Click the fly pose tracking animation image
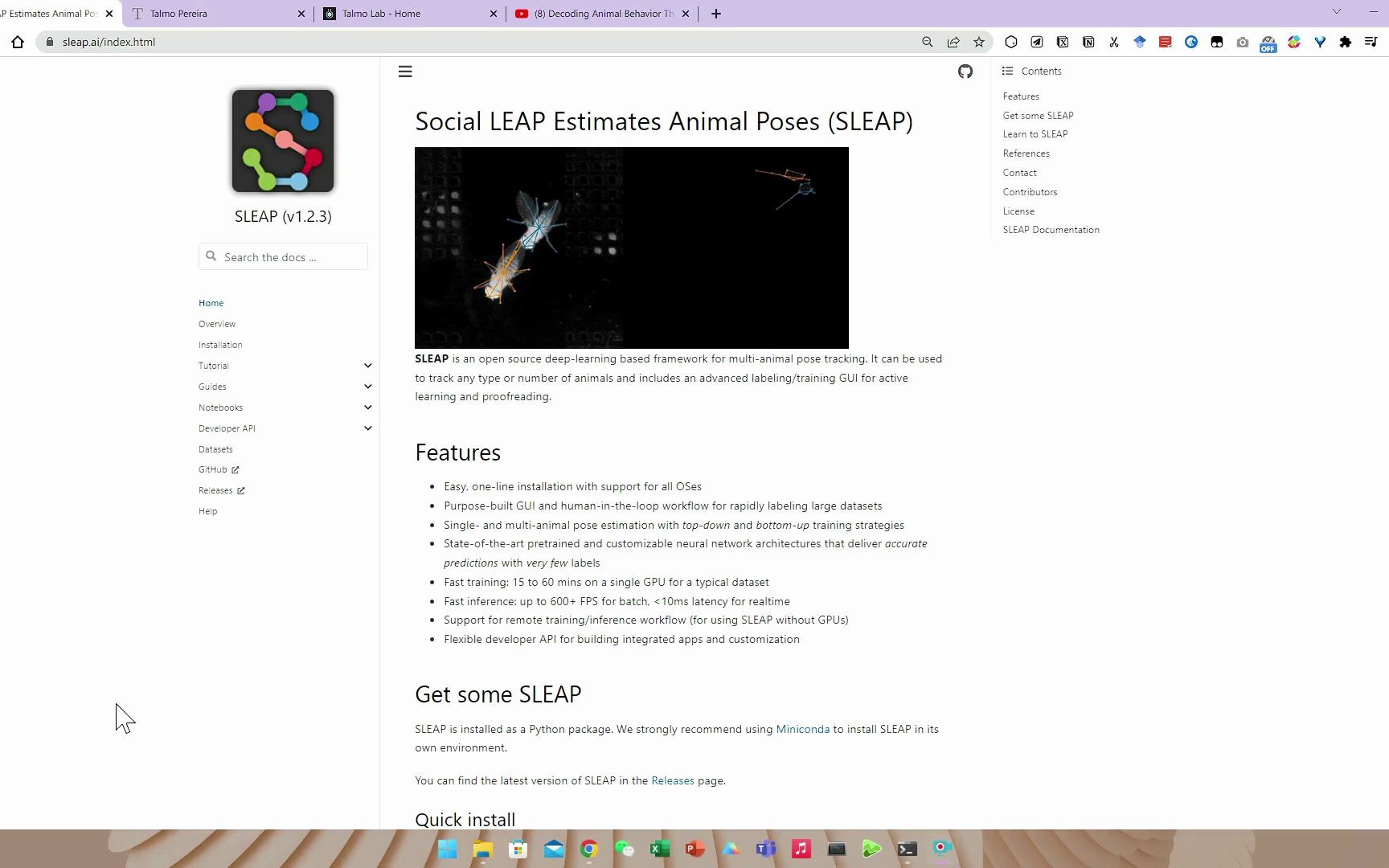 point(632,248)
